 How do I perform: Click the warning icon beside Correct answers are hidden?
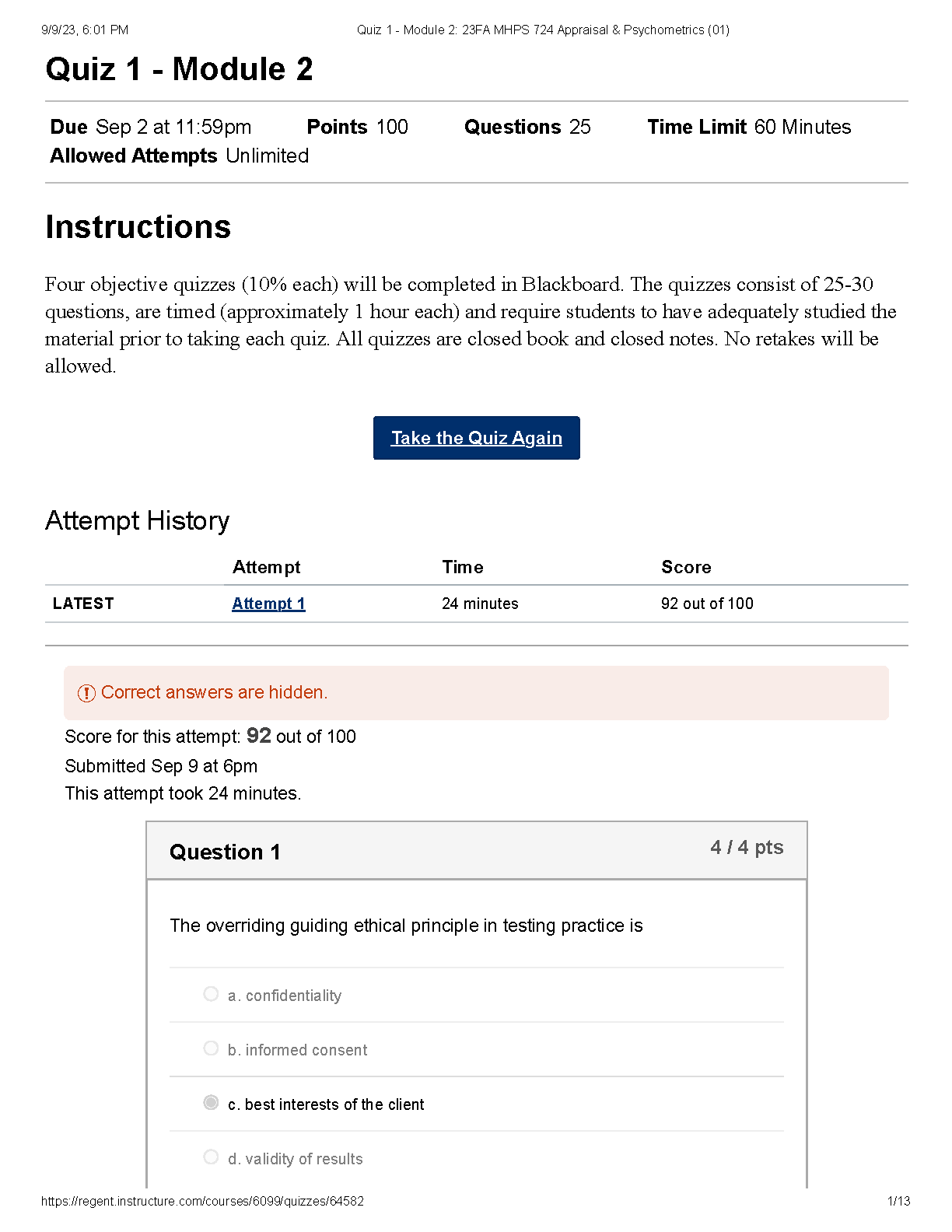tap(86, 693)
